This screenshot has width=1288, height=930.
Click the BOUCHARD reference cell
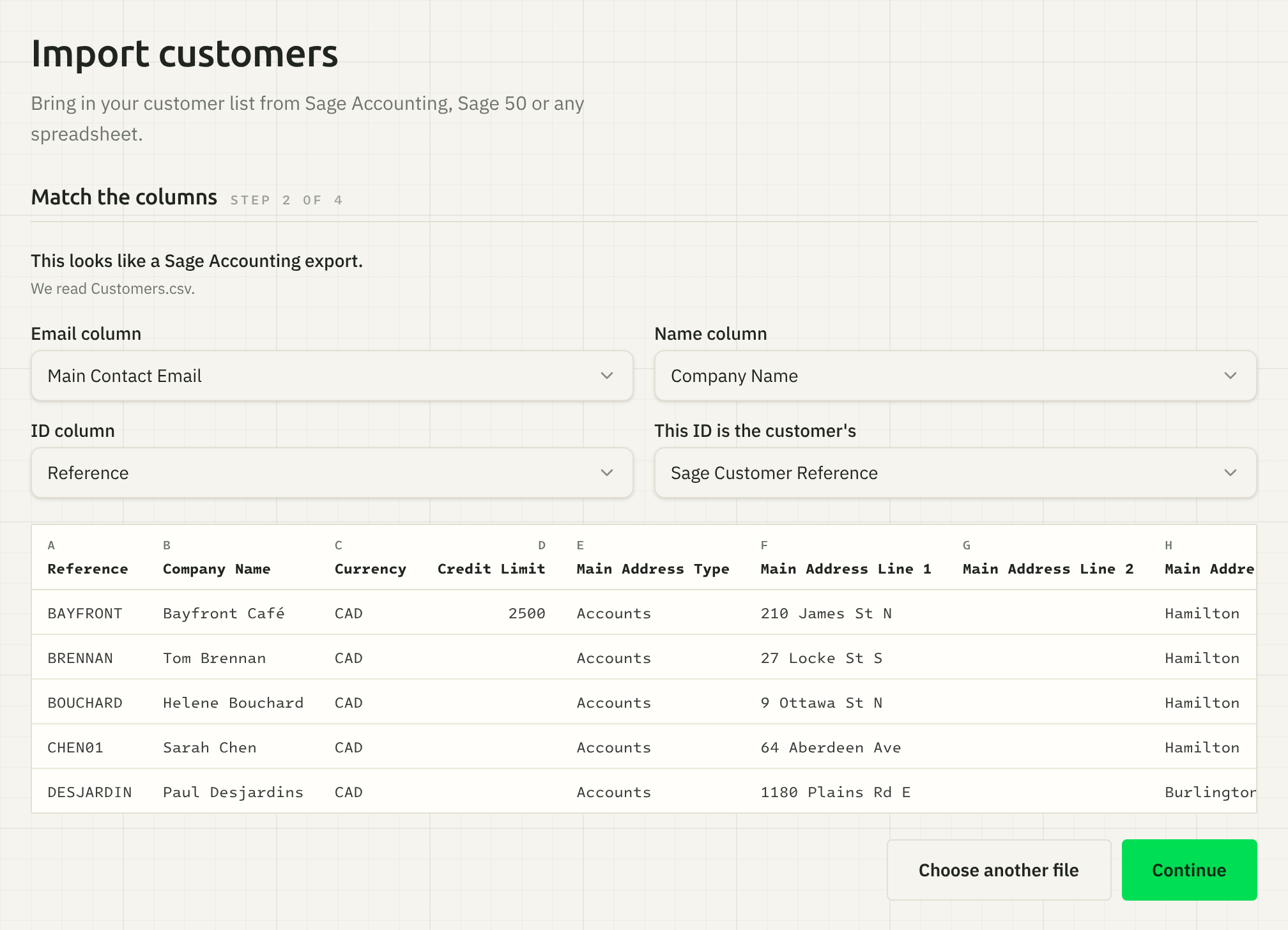pos(85,703)
